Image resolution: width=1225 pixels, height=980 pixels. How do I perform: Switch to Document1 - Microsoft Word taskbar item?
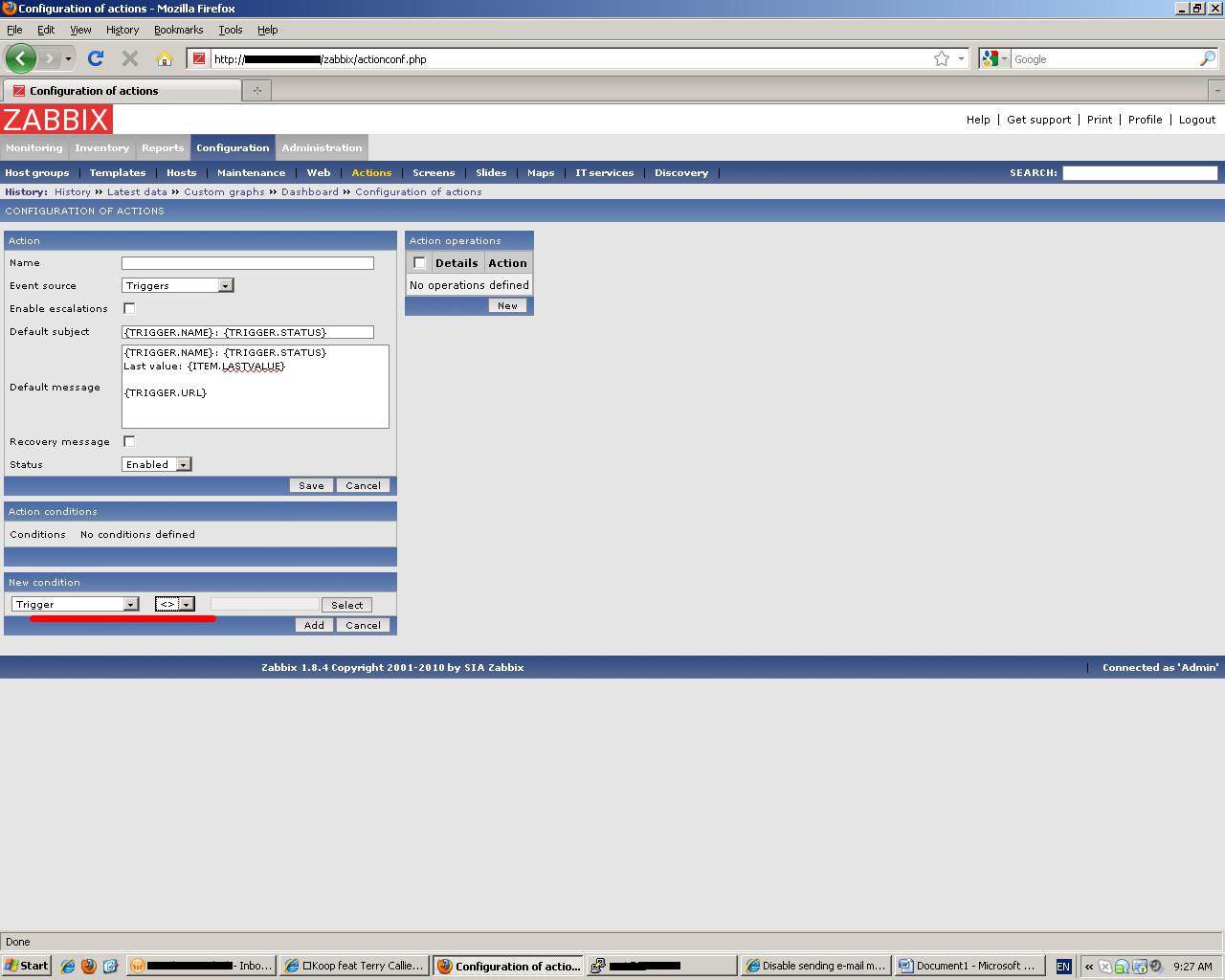pyautogui.click(x=969, y=966)
